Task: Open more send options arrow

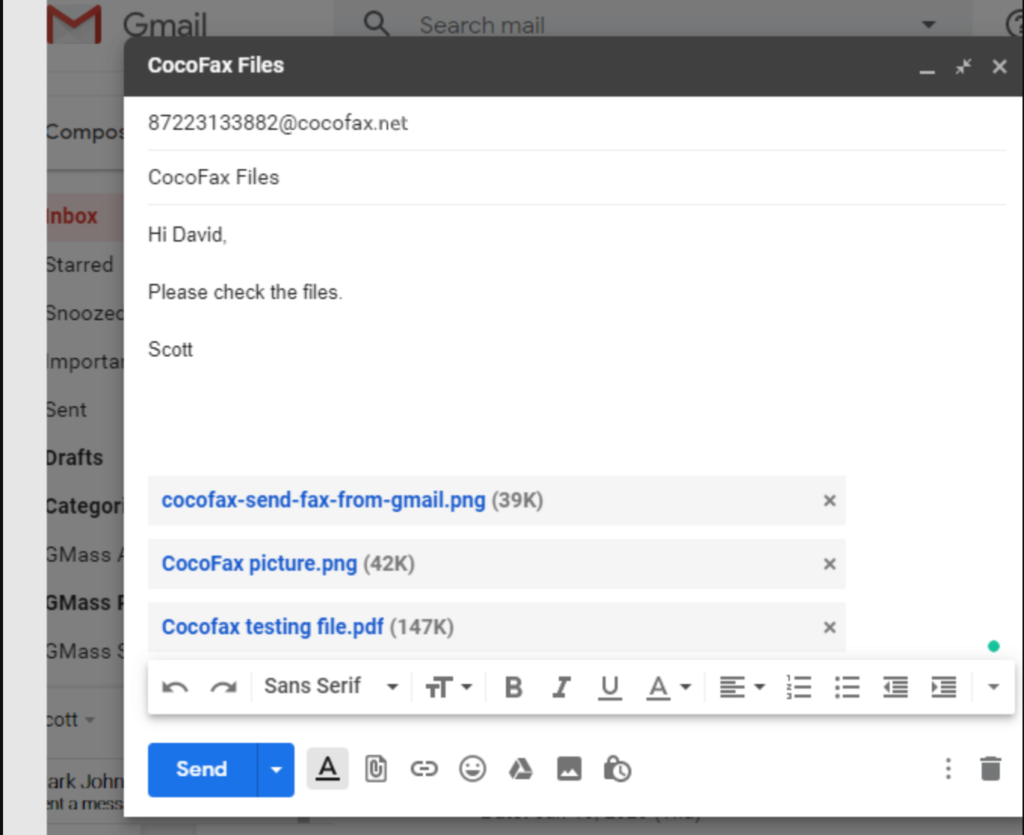Action: click(276, 769)
